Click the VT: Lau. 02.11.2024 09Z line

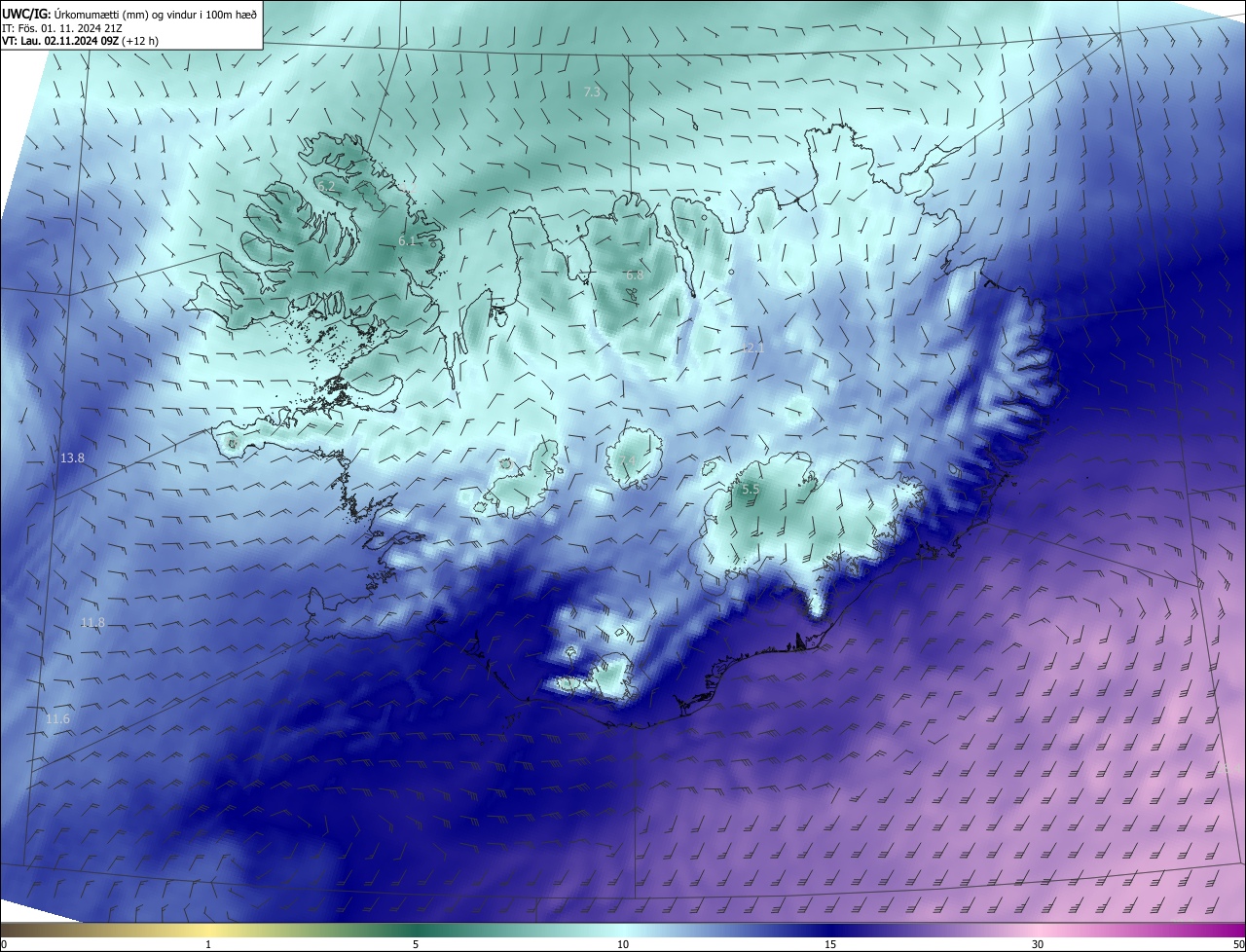[80, 41]
